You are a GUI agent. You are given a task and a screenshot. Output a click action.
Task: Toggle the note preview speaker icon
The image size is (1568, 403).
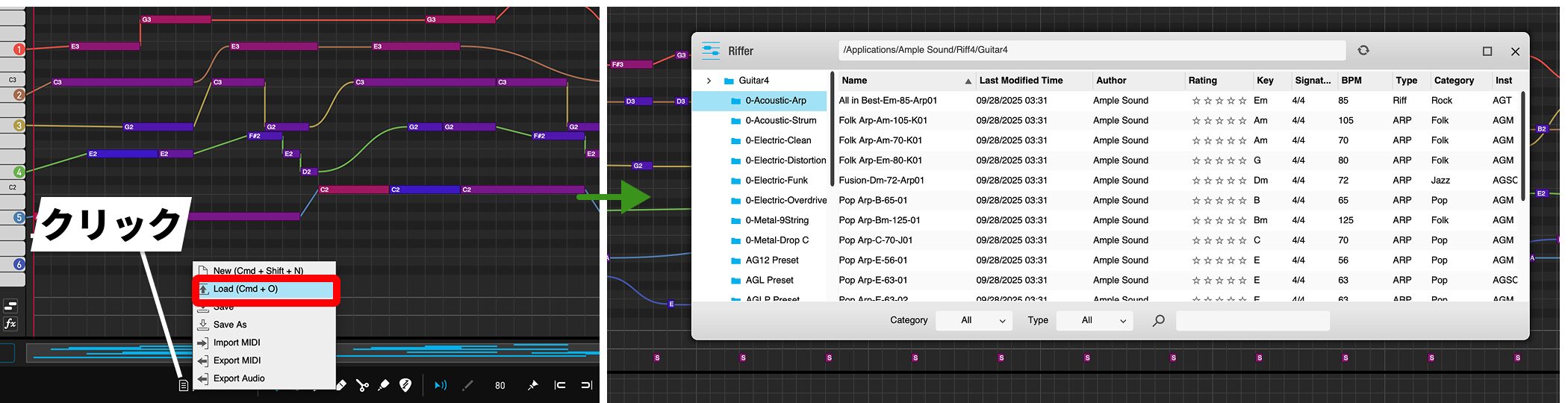[x=441, y=385]
